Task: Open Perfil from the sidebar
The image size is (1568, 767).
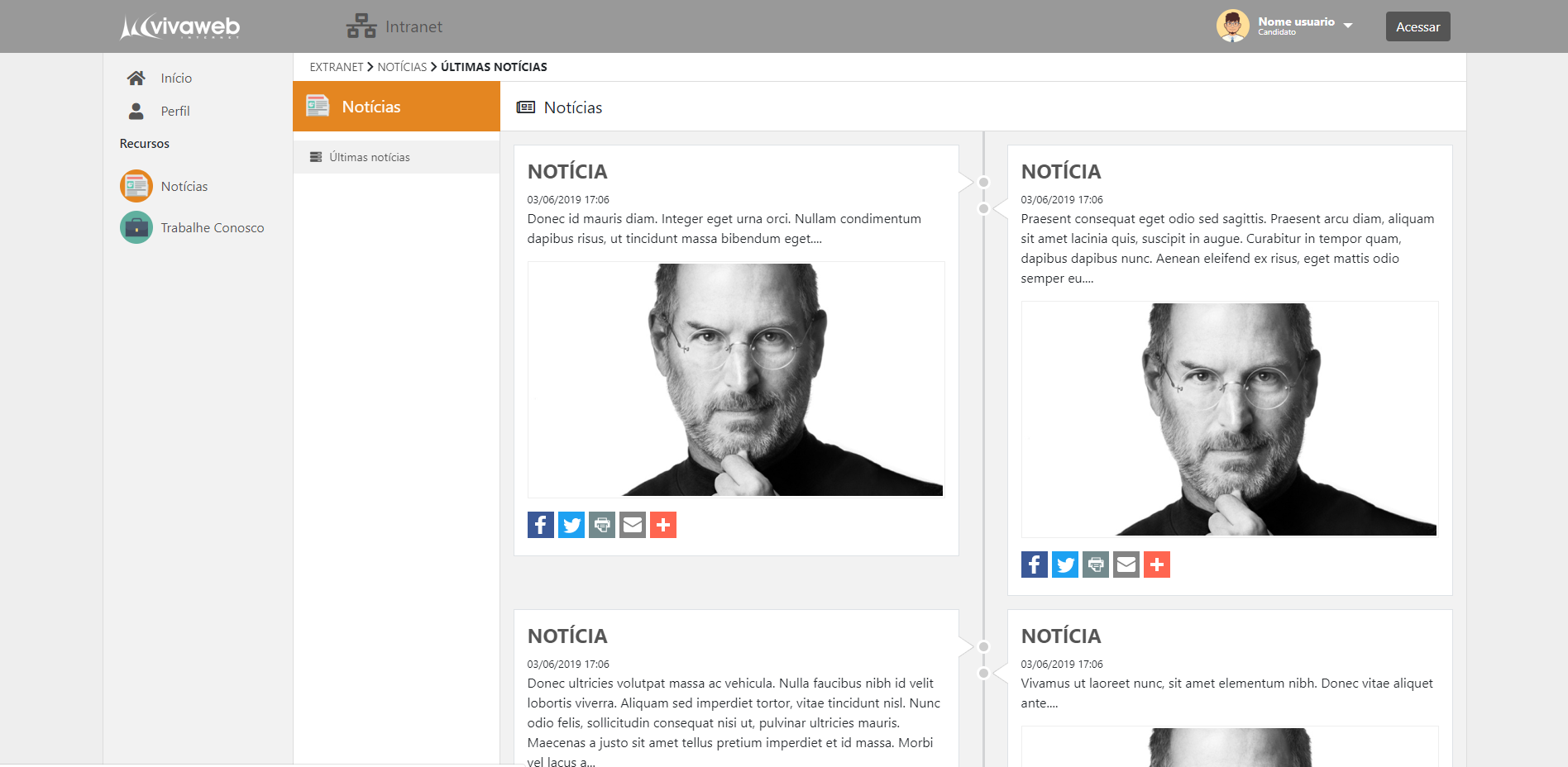Action: click(x=174, y=111)
